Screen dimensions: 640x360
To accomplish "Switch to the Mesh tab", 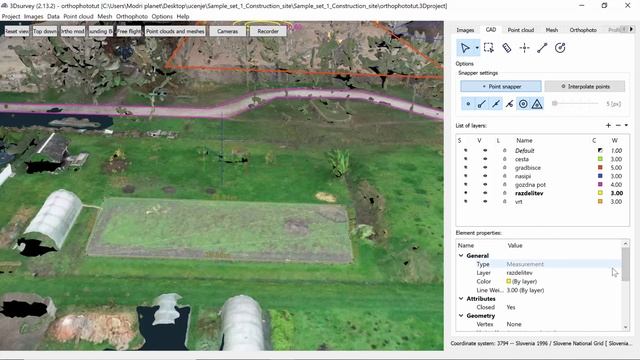I will (551, 30).
